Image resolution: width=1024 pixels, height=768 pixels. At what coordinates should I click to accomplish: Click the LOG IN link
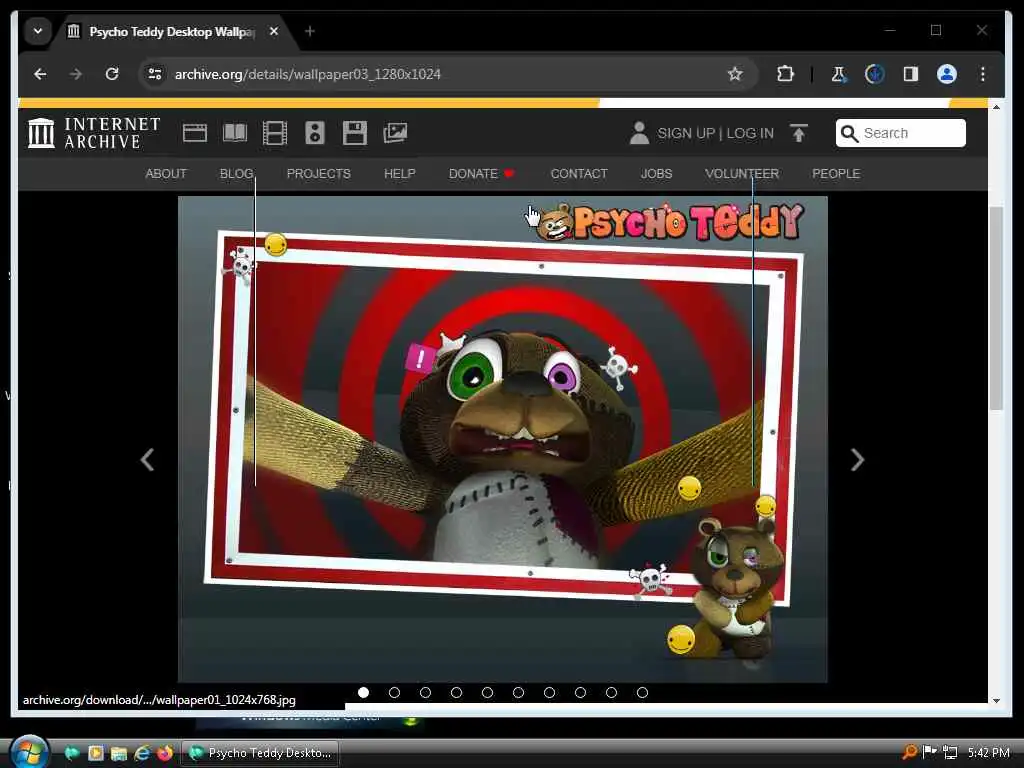tap(750, 133)
